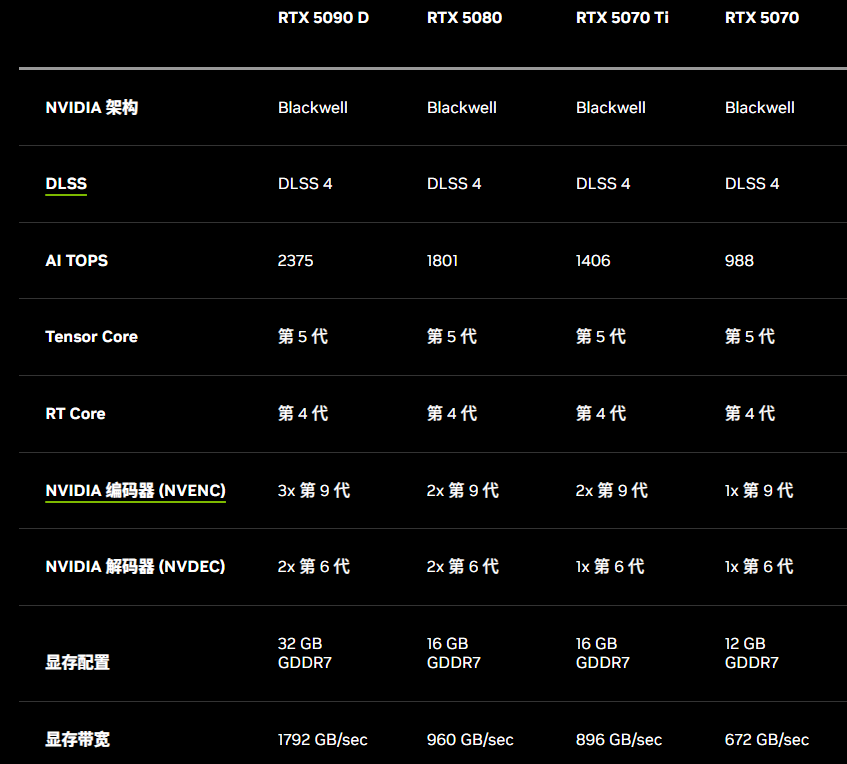Click the AI TOPS row label
Image resolution: width=847 pixels, height=764 pixels.
click(x=76, y=260)
